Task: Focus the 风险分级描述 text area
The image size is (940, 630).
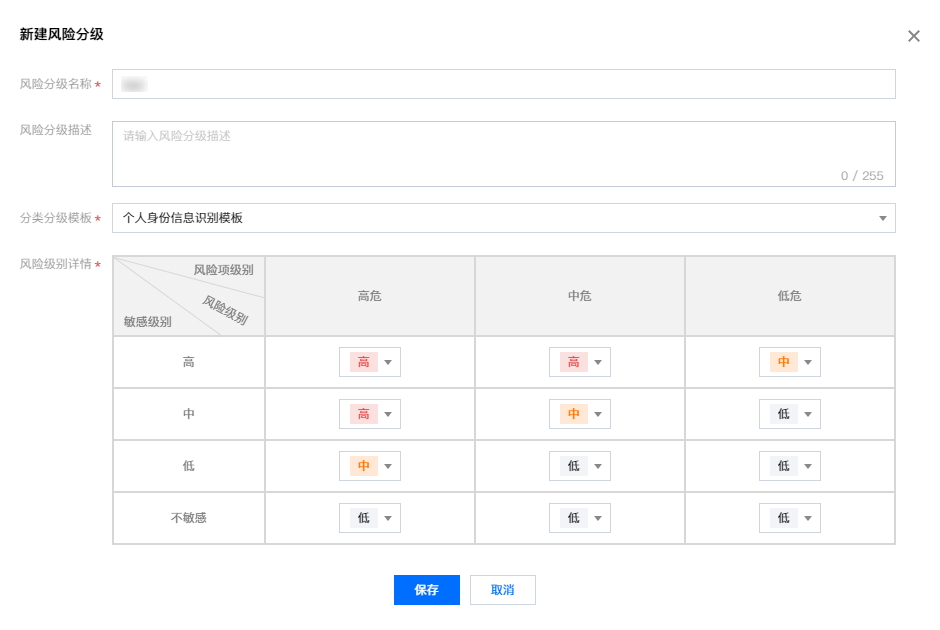Action: (x=503, y=153)
